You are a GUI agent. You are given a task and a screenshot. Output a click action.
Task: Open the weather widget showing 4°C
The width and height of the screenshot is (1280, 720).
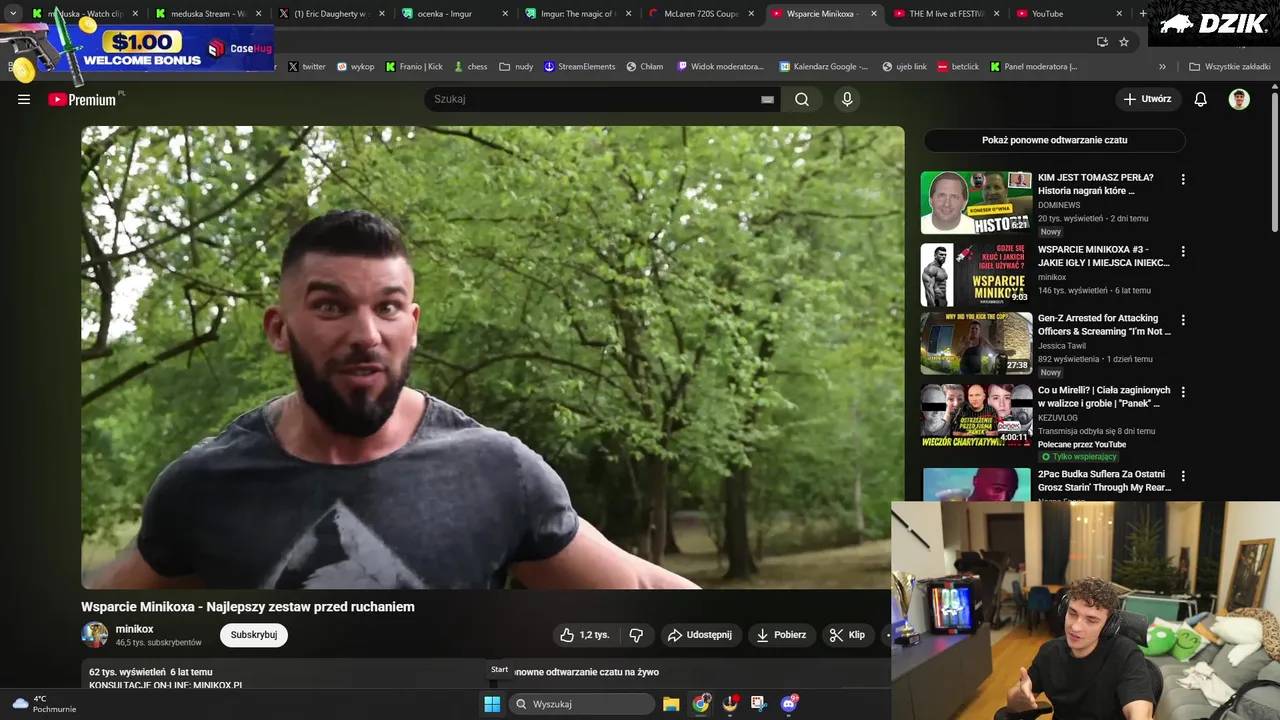click(x=44, y=704)
